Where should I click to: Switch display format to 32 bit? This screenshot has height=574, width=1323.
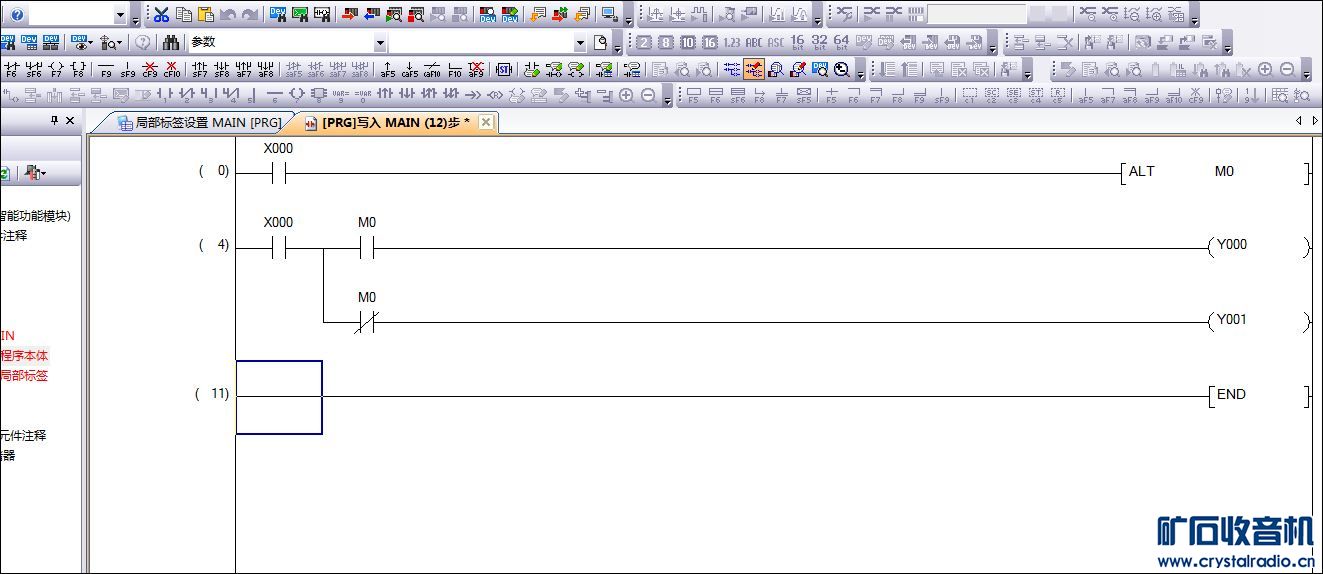coord(819,41)
